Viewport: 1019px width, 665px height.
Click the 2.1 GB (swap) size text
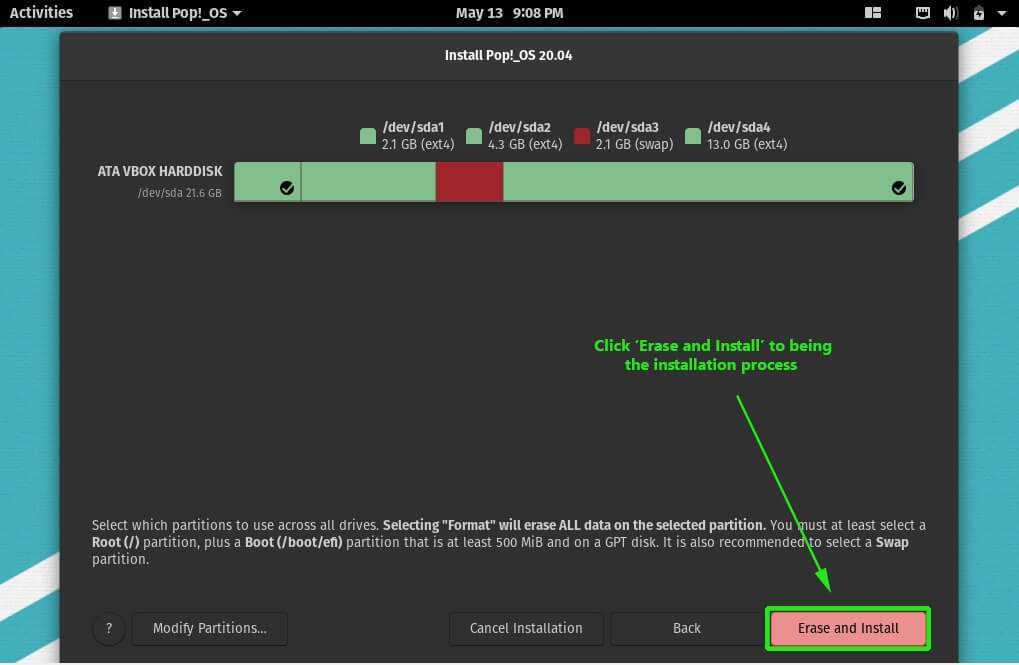(x=634, y=144)
